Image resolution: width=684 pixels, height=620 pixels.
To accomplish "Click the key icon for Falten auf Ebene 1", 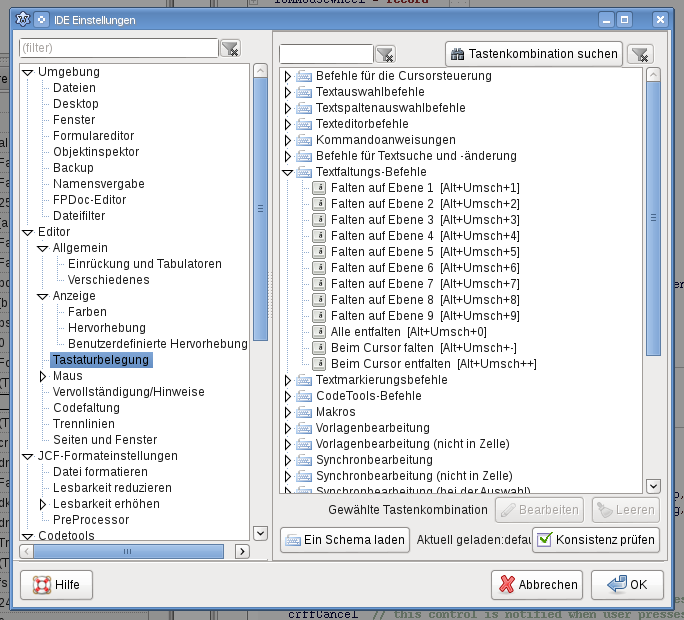I will (x=319, y=188).
